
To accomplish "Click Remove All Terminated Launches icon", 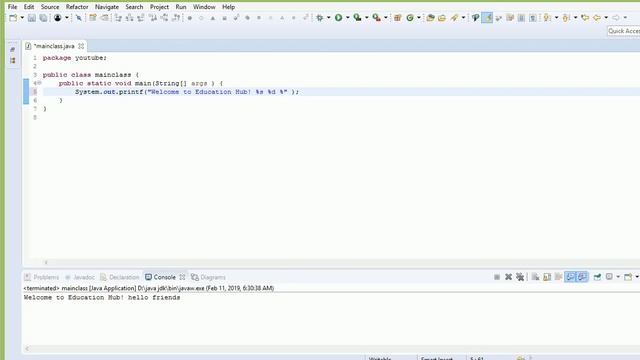I will [x=520, y=277].
